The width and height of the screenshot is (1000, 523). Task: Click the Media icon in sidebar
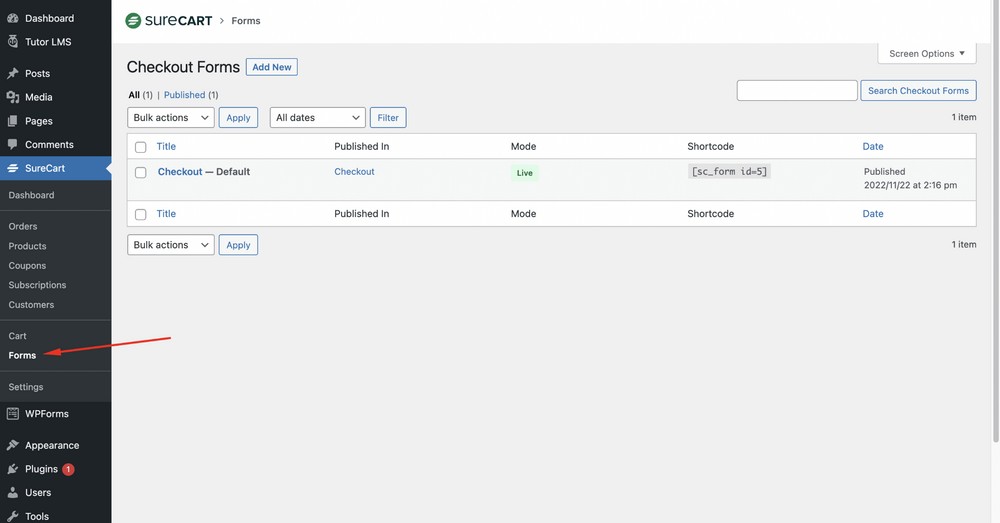pos(13,97)
